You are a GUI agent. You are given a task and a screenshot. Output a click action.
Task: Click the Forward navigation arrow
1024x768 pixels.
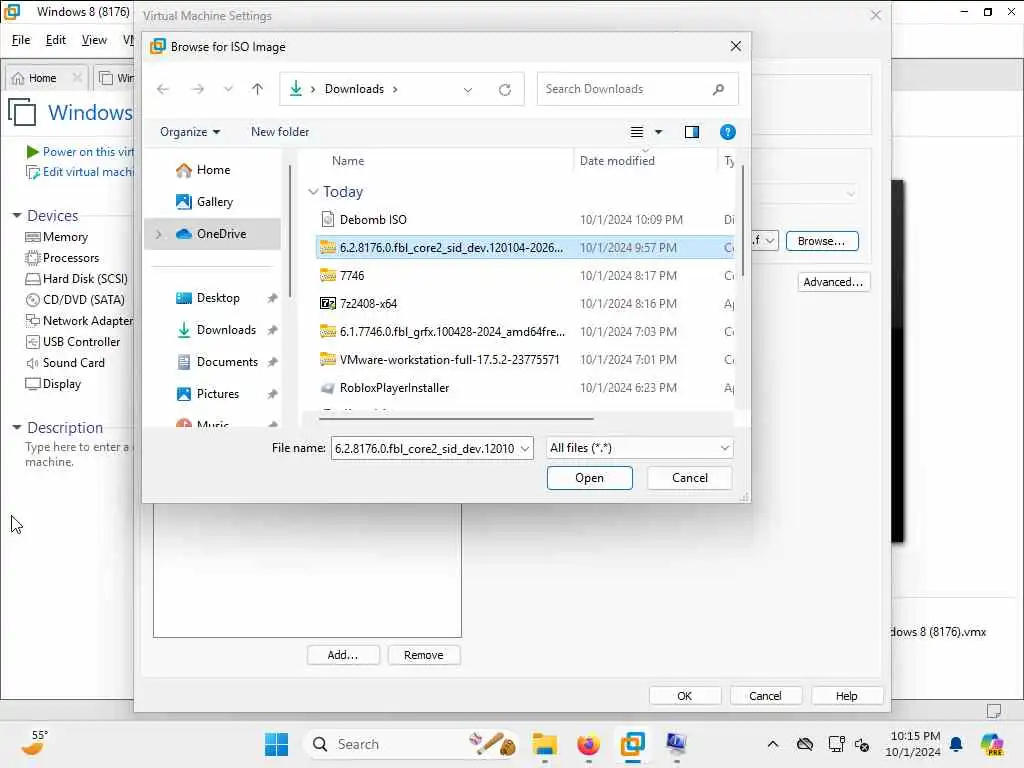pyautogui.click(x=197, y=89)
